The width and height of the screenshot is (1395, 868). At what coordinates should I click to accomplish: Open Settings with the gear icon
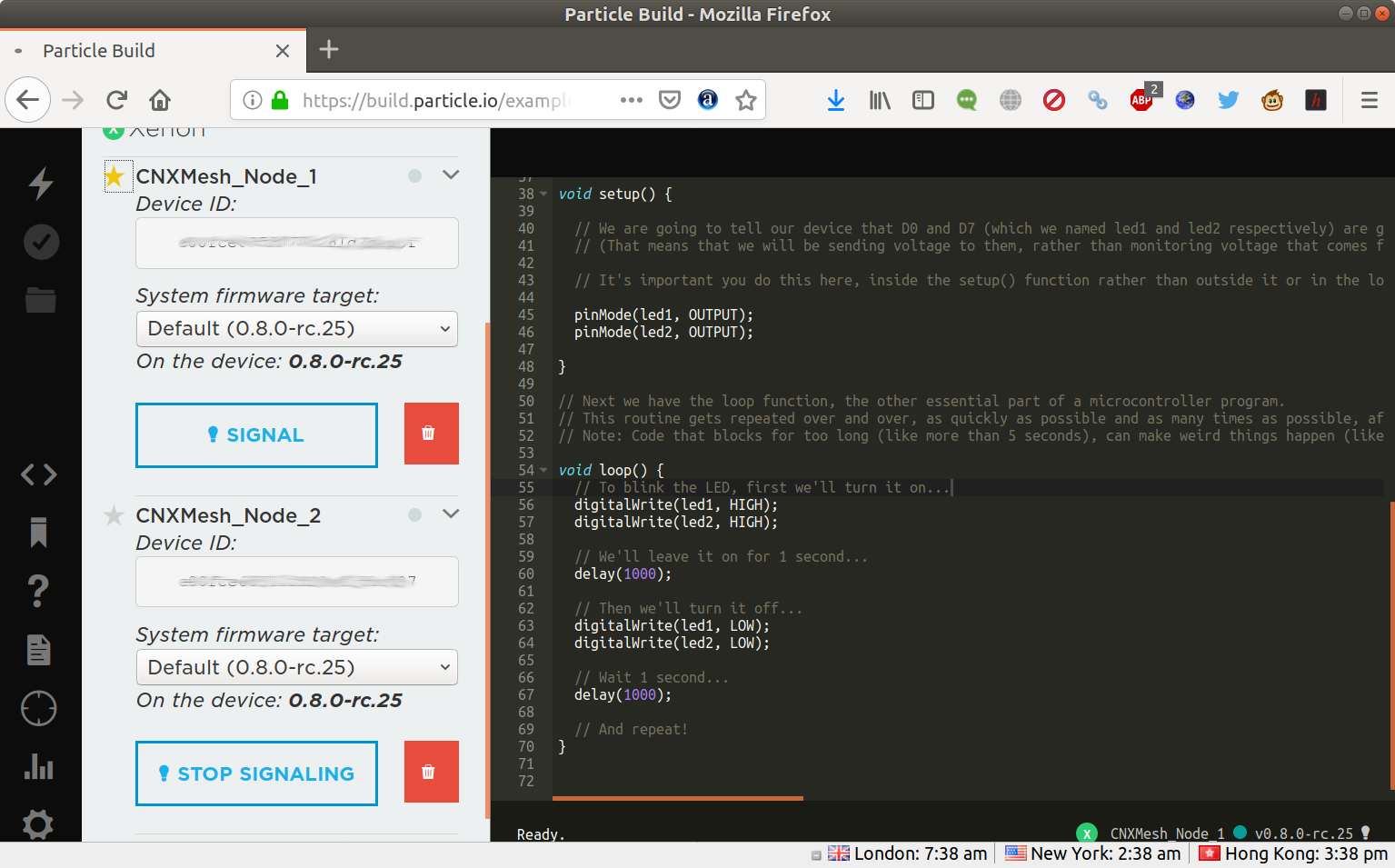38,824
